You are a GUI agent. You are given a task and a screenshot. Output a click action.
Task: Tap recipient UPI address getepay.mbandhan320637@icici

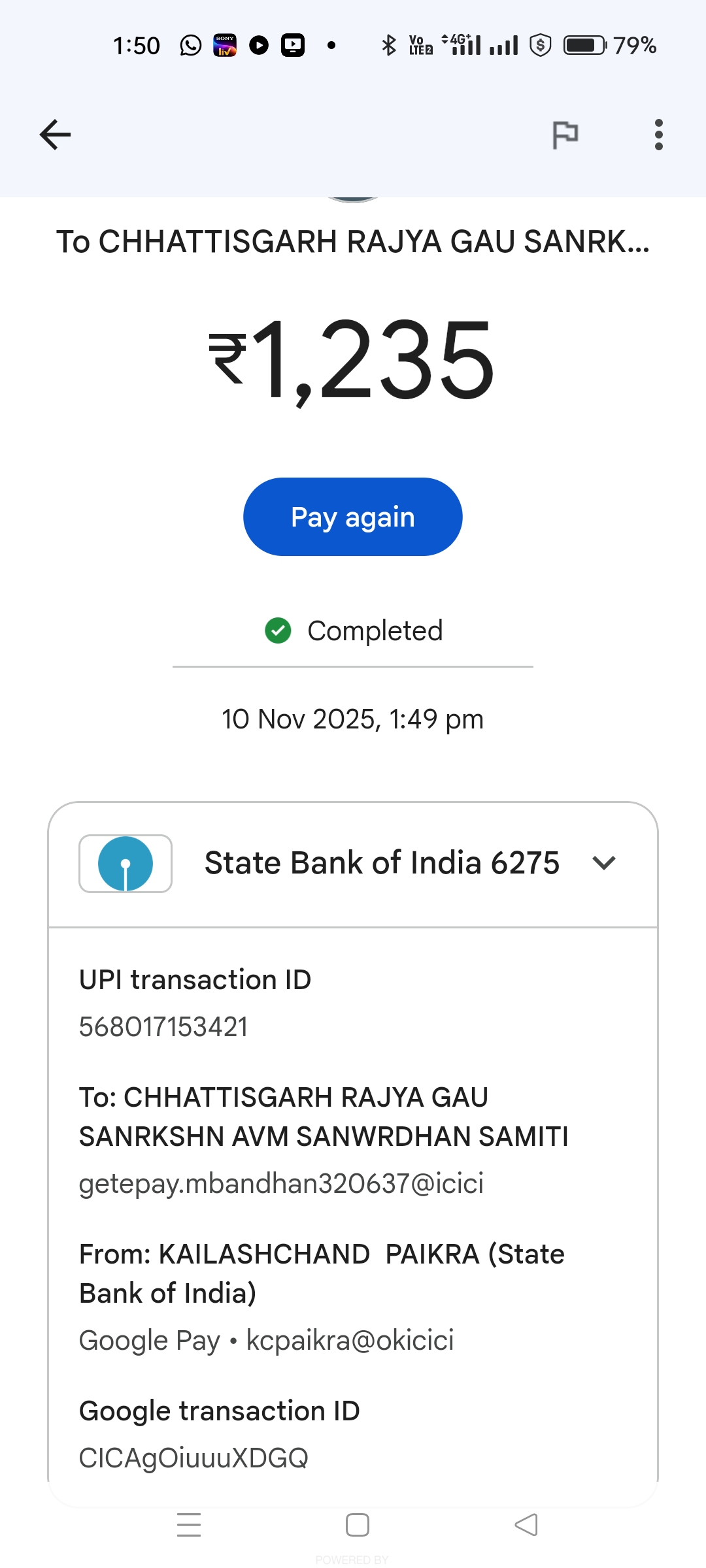[x=281, y=1183]
